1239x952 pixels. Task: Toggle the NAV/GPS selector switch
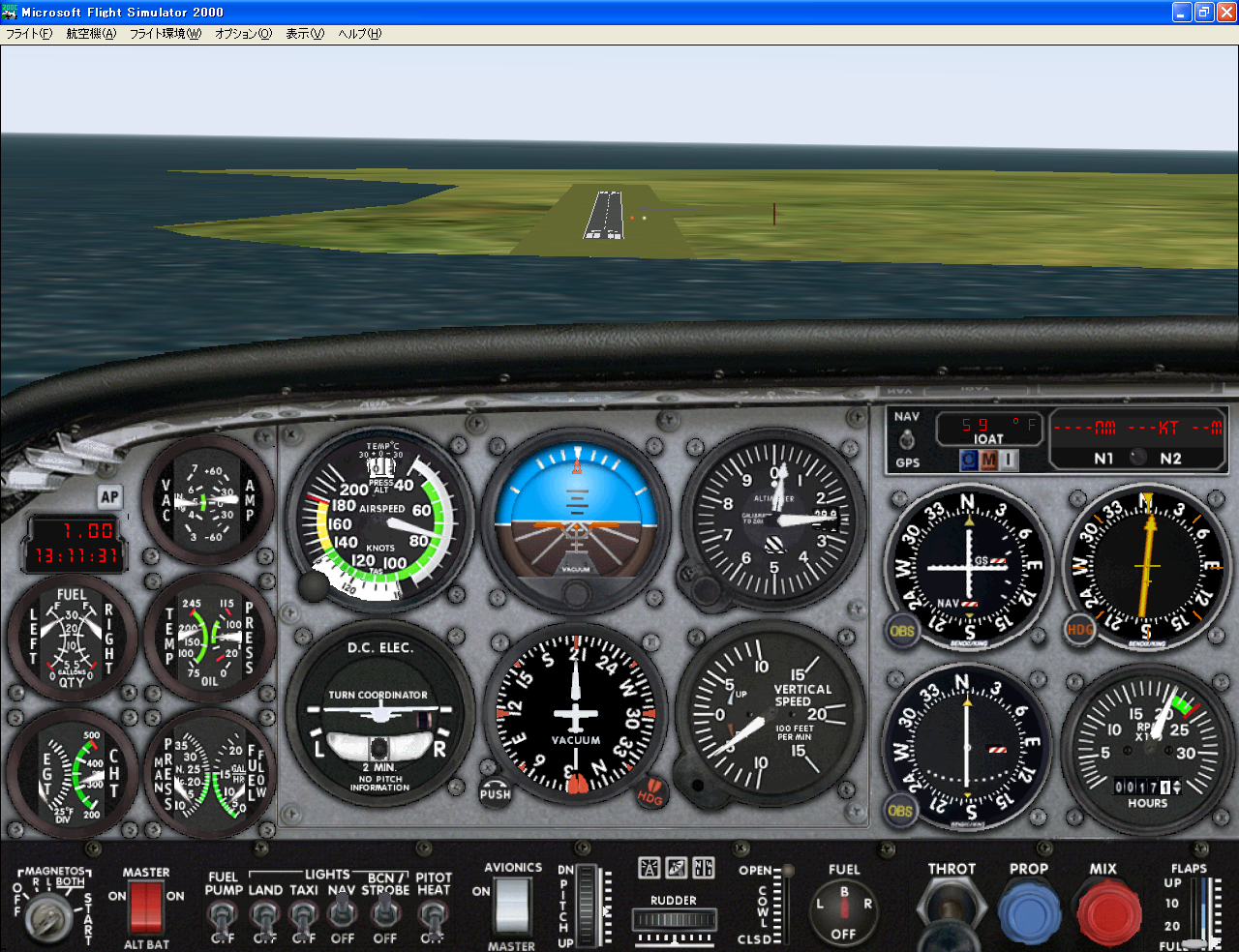(907, 439)
